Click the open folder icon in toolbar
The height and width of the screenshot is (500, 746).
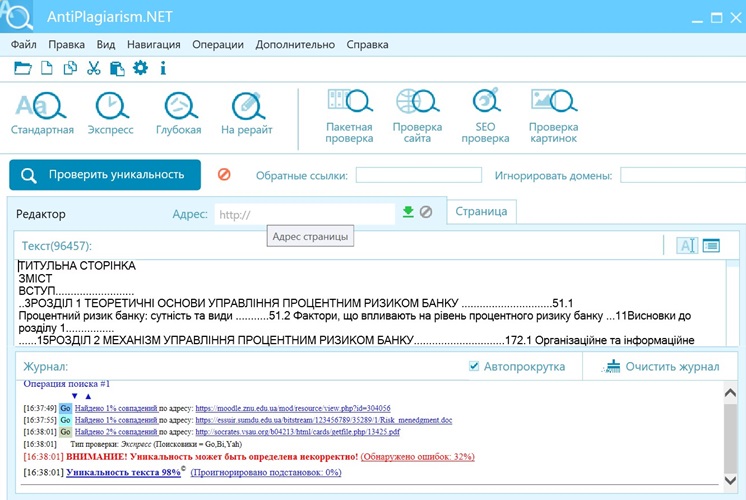tap(22, 69)
